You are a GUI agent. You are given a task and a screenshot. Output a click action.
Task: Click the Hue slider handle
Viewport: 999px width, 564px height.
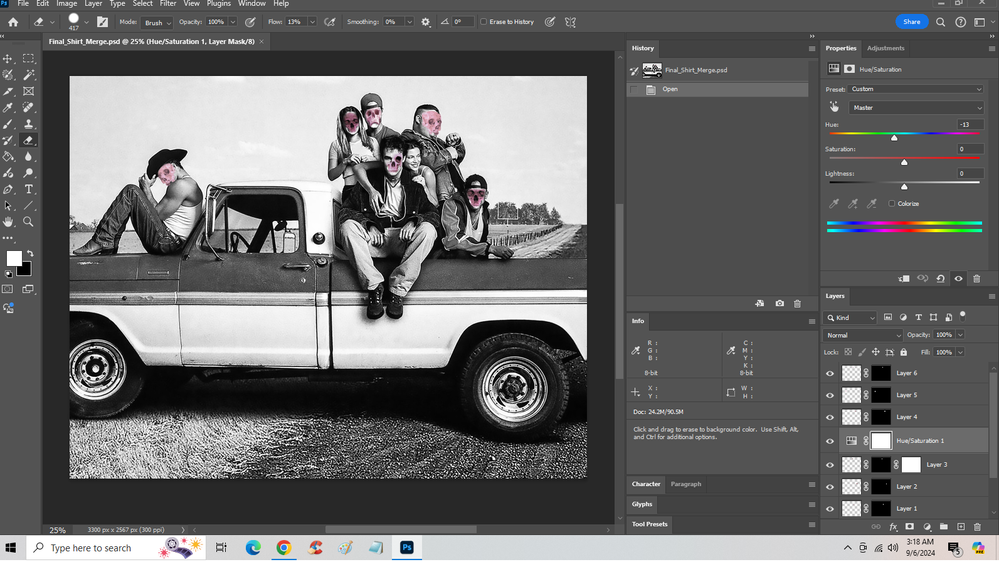(894, 137)
